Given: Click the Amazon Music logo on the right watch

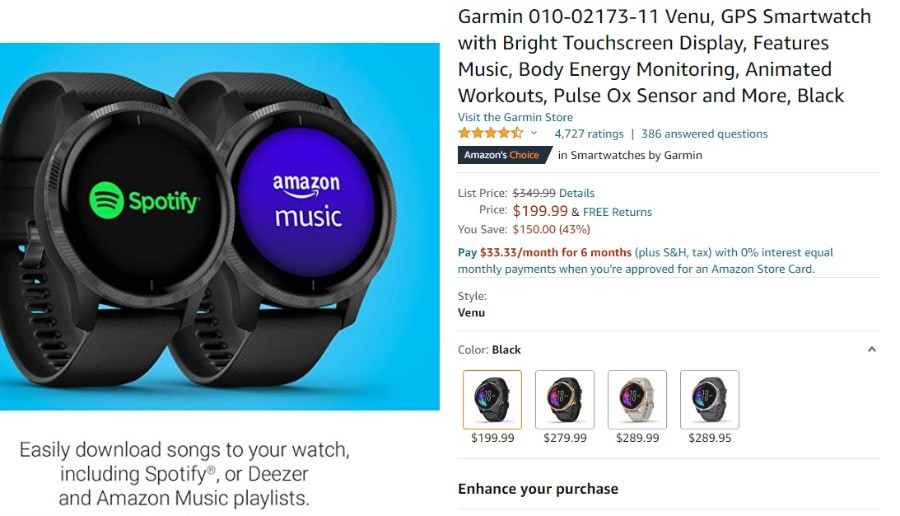Looking at the screenshot, I should (307, 200).
